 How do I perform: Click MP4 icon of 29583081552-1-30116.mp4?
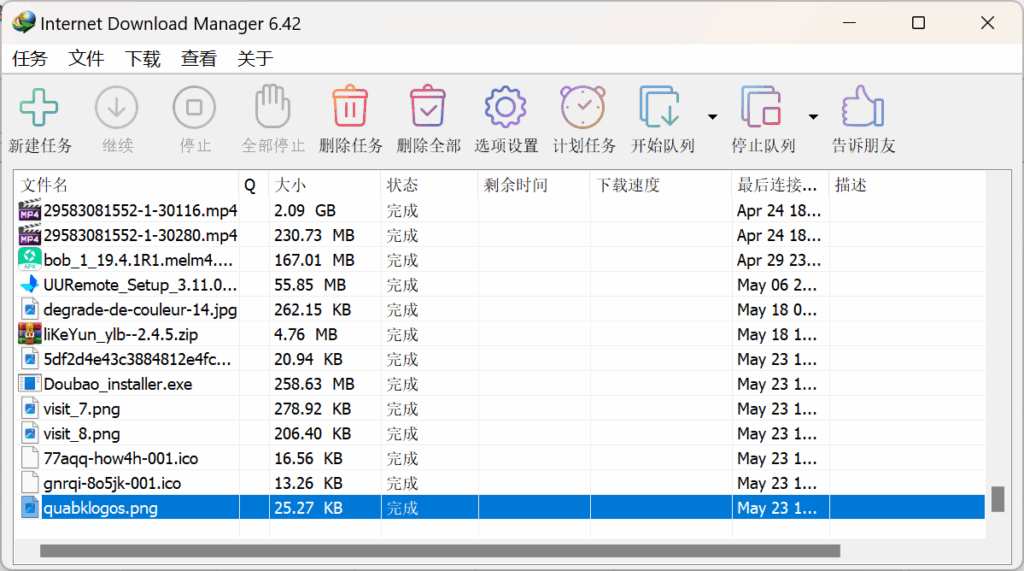tap(29, 210)
